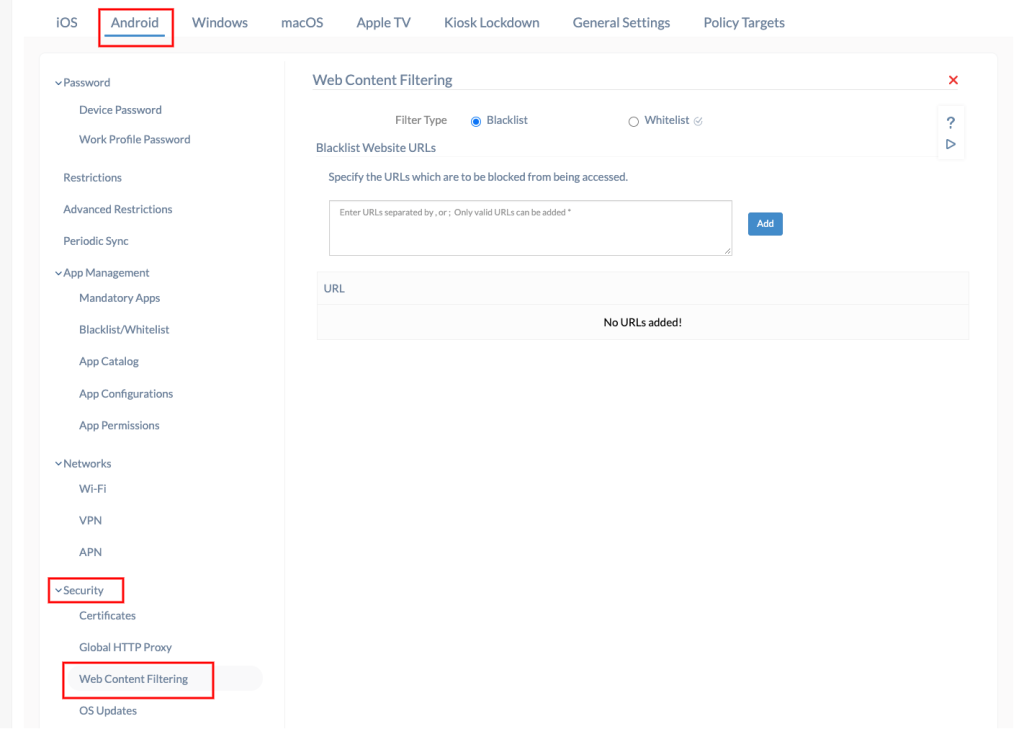Select Advanced Restrictions in sidebar
The height and width of the screenshot is (729, 1024).
tap(117, 210)
